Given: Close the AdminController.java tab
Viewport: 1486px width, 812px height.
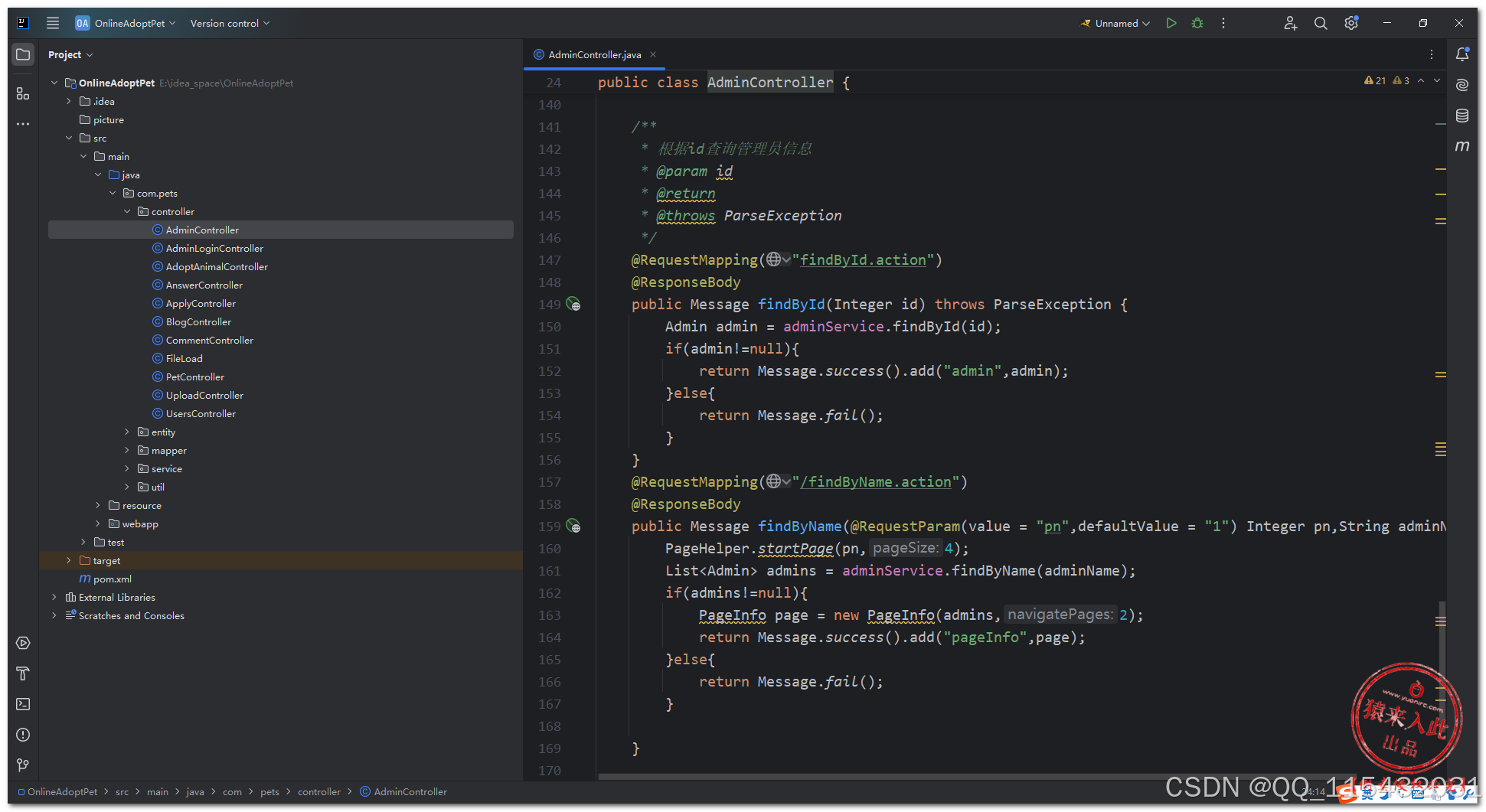Looking at the screenshot, I should click(x=653, y=54).
